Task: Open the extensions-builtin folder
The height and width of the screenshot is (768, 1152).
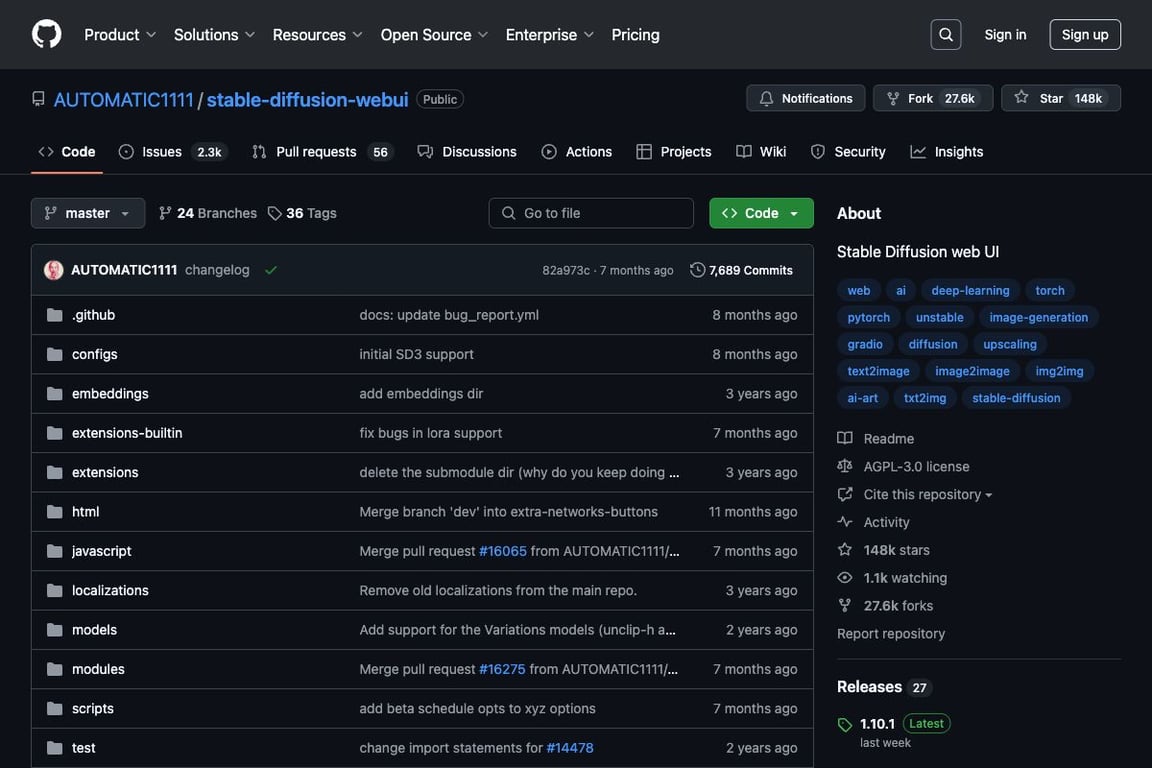Action: (x=127, y=433)
